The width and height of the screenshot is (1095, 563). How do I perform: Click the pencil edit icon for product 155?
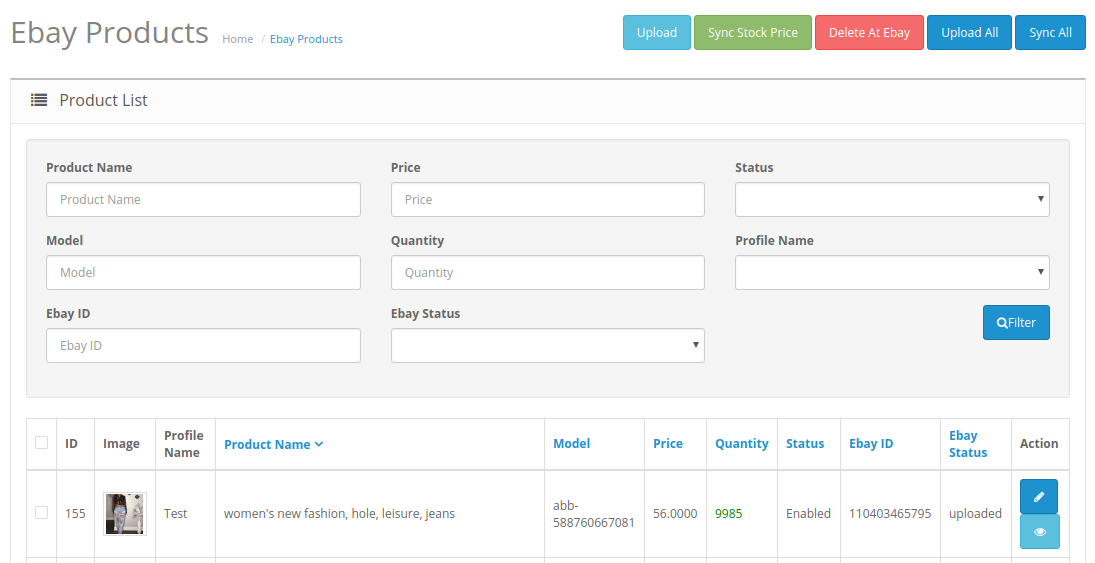1038,496
